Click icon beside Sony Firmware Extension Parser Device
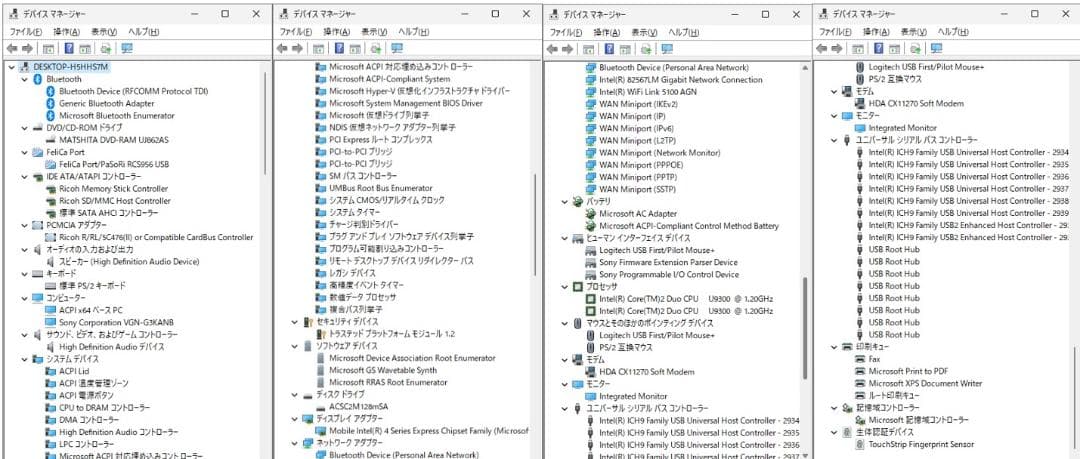Screen dimensions: 1080x459 (x=590, y=263)
